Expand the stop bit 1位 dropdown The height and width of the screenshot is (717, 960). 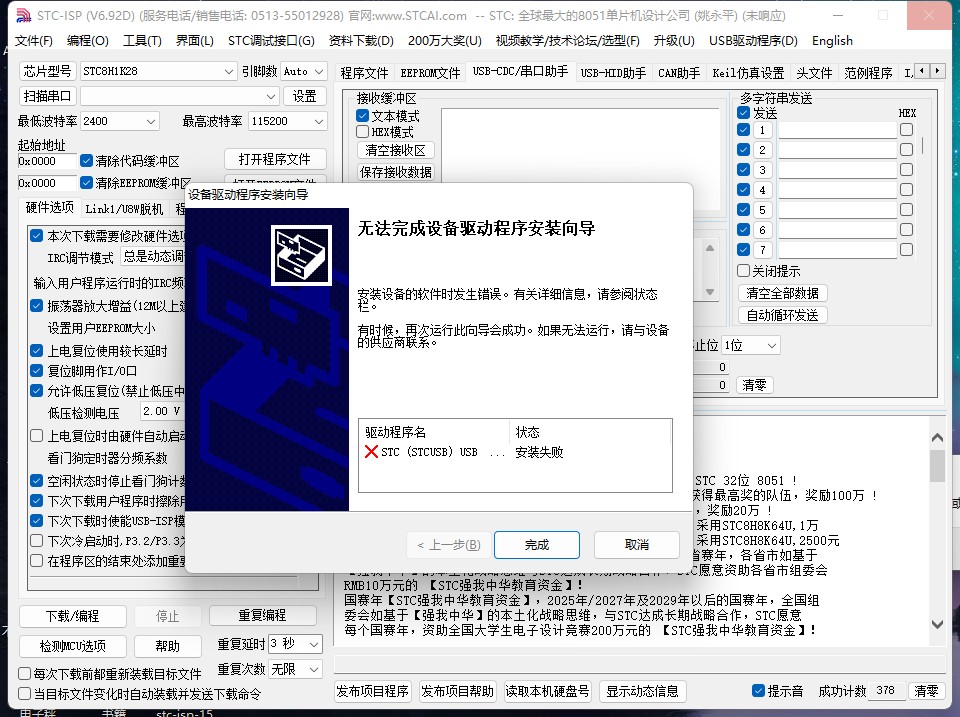pos(772,345)
